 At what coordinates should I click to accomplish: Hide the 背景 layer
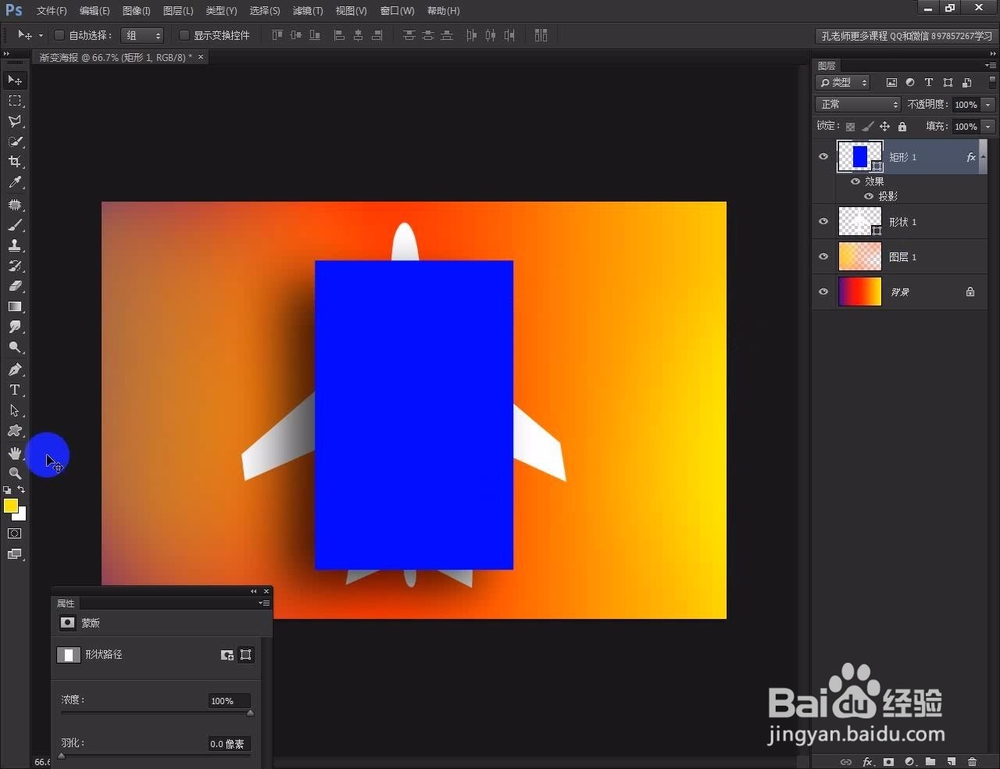823,291
